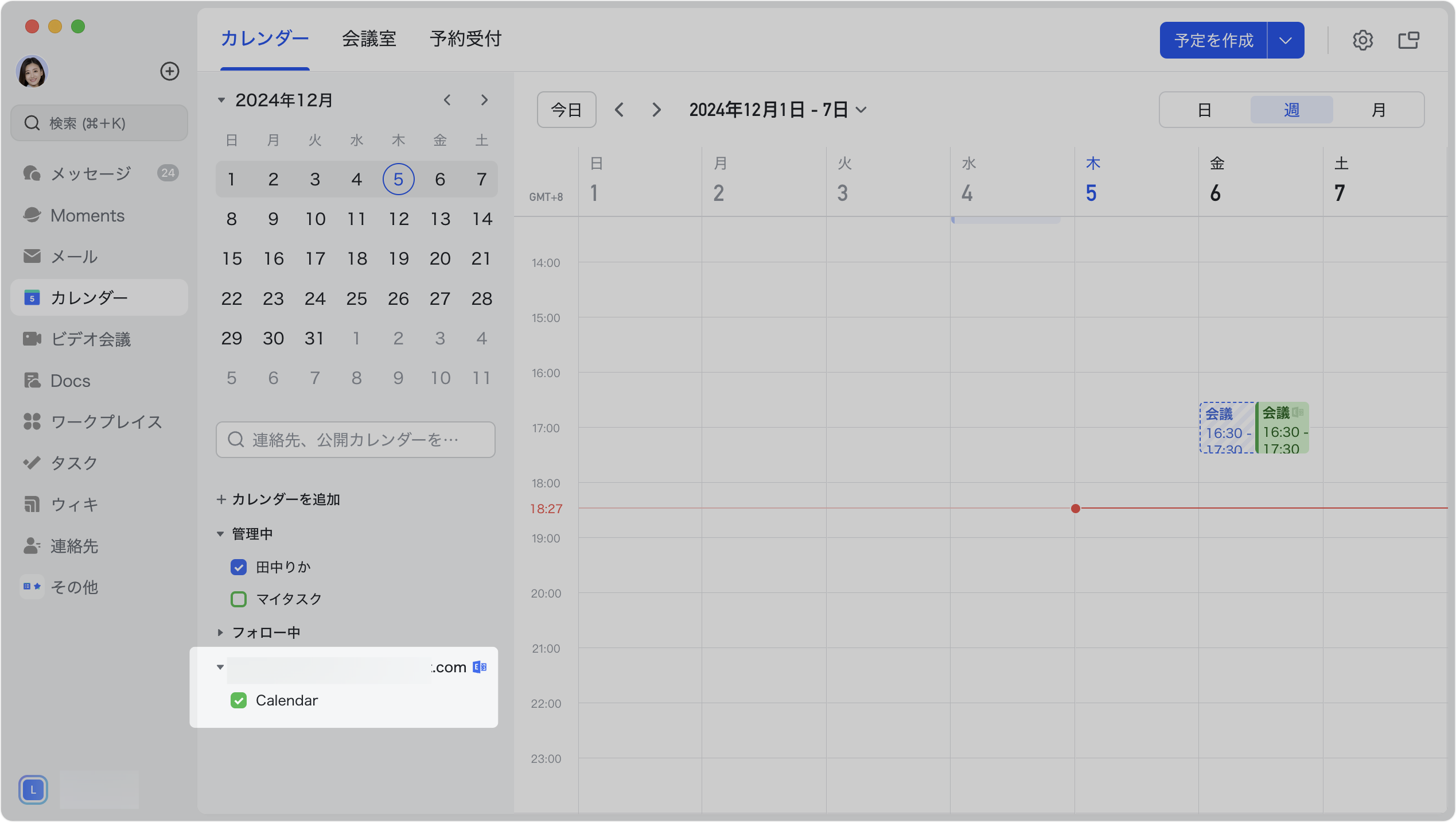Open メッセージ from the sidebar
The image size is (1456, 822).
91,173
